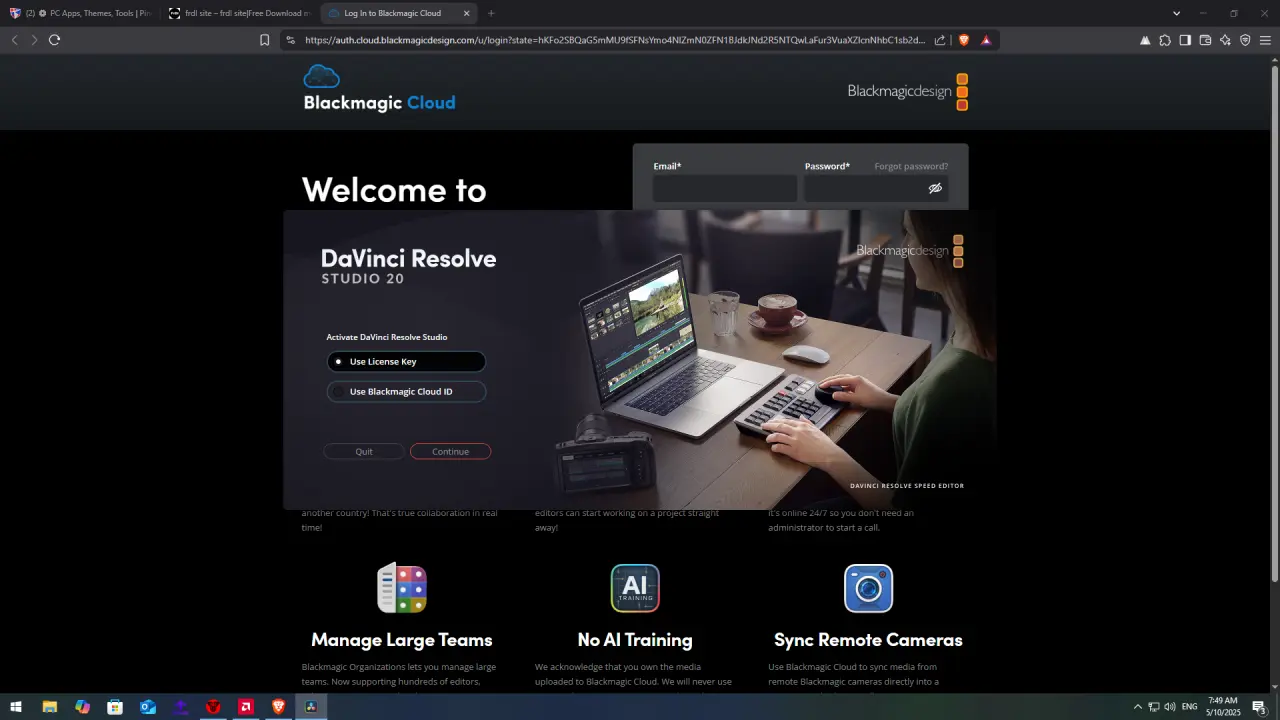Open the Windows Start menu
1280x720 pixels.
pos(16,707)
